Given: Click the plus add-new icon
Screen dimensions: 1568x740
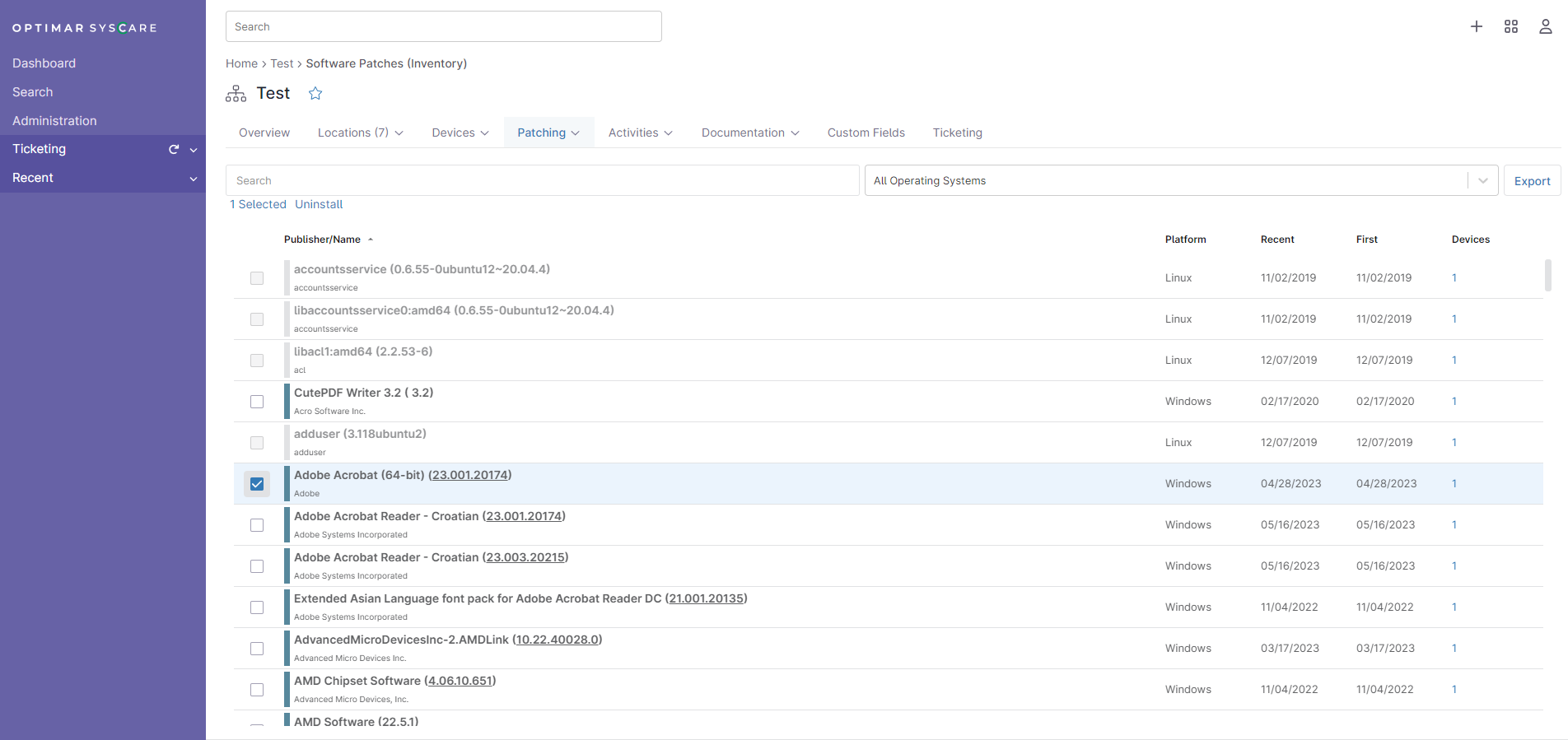Looking at the screenshot, I should coord(1477,26).
